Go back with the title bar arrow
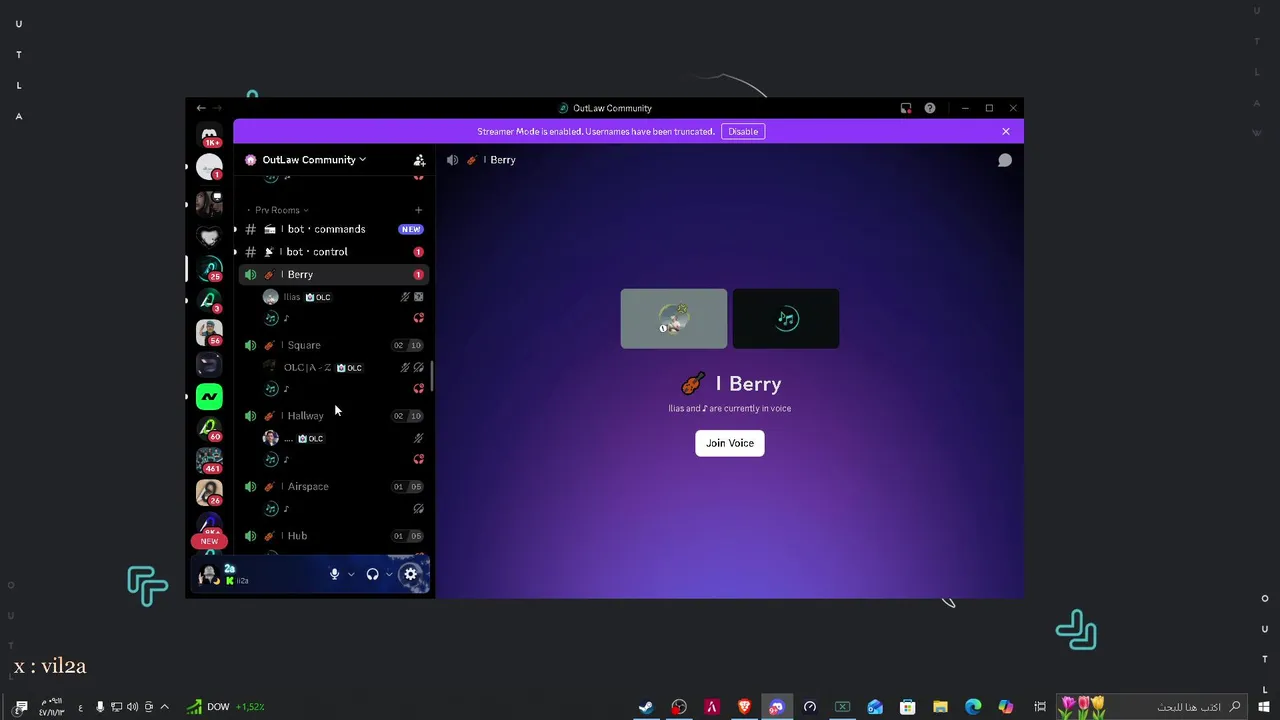Viewport: 1280px width, 720px height. (201, 108)
